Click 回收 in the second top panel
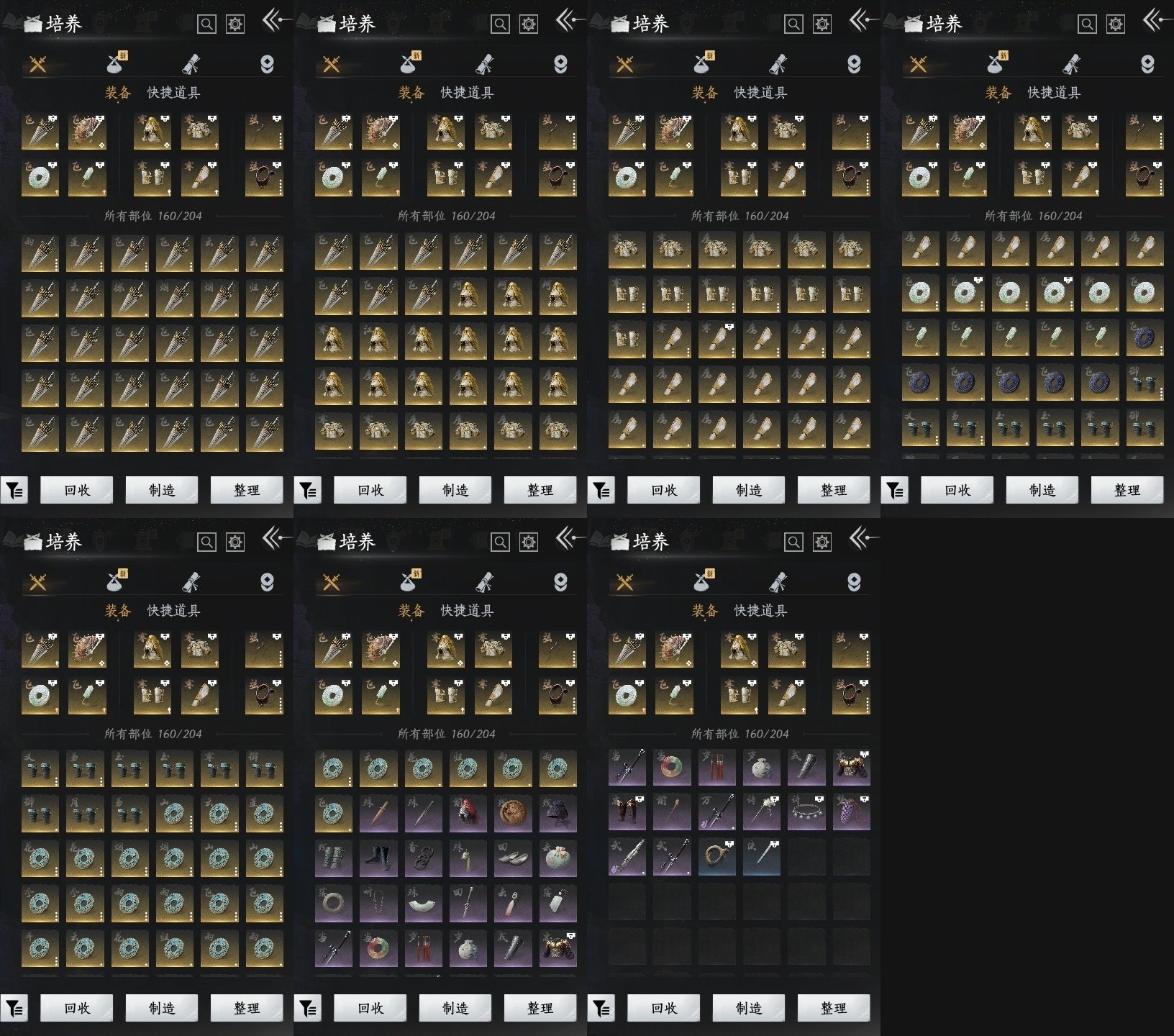The width and height of the screenshot is (1174, 1036). coord(370,490)
